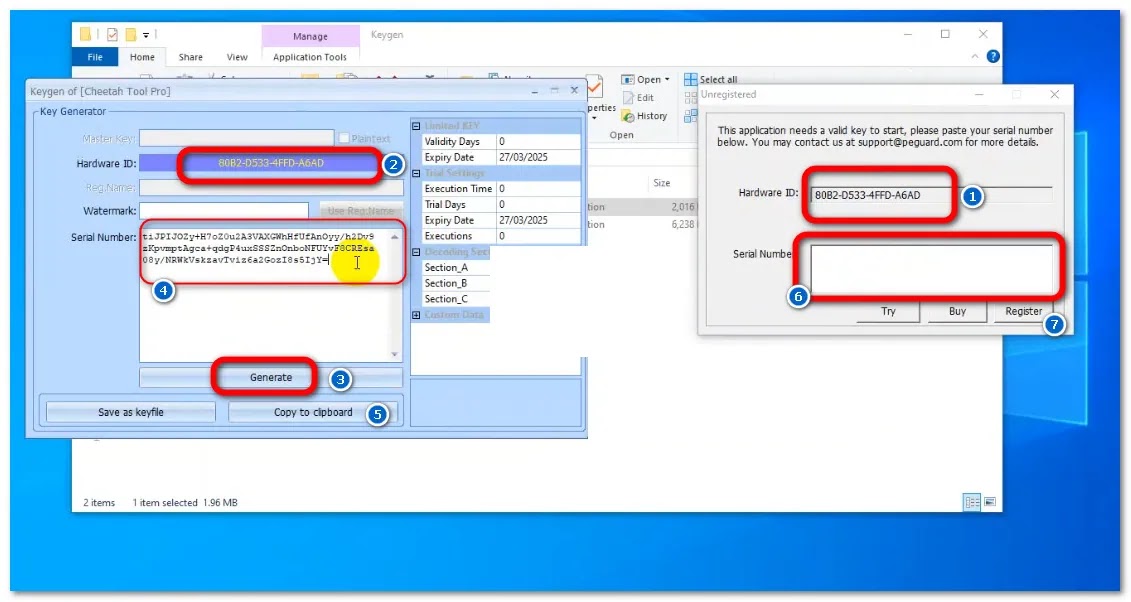Viewport: 1131px width, 602px height.
Task: Switch to the View ribbon tab
Action: [x=237, y=57]
